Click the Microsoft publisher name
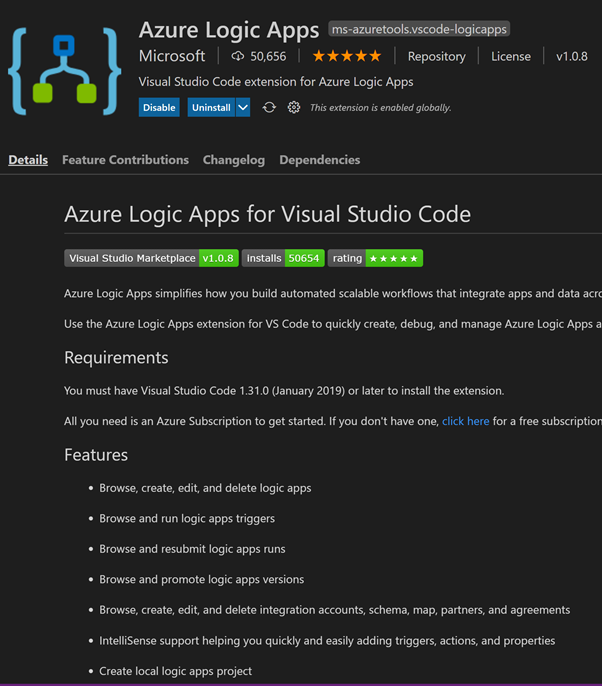This screenshot has height=686, width=602. pos(172,56)
